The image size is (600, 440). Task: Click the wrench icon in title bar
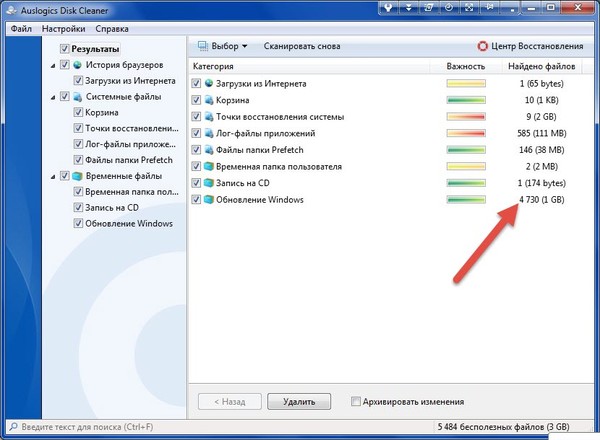388,7
